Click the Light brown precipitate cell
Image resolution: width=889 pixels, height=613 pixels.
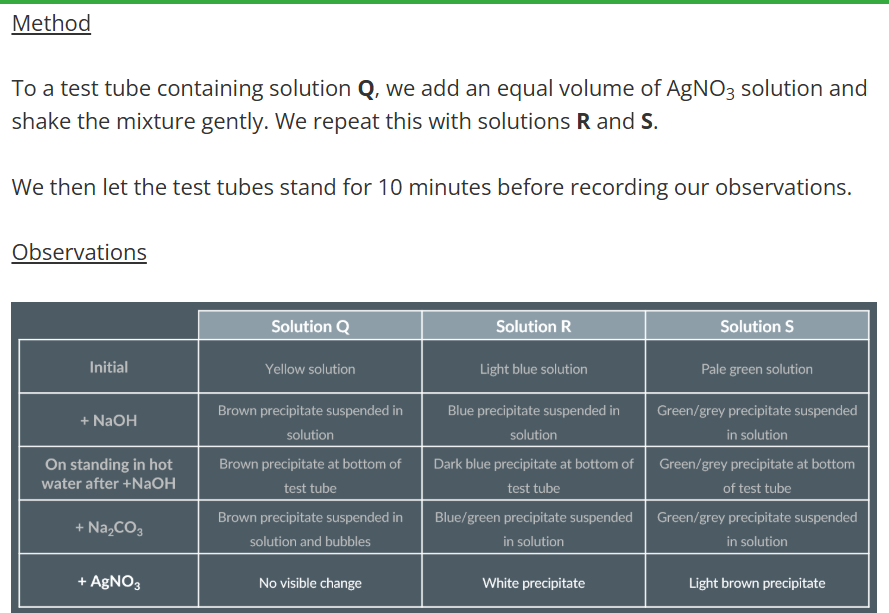[x=757, y=582]
